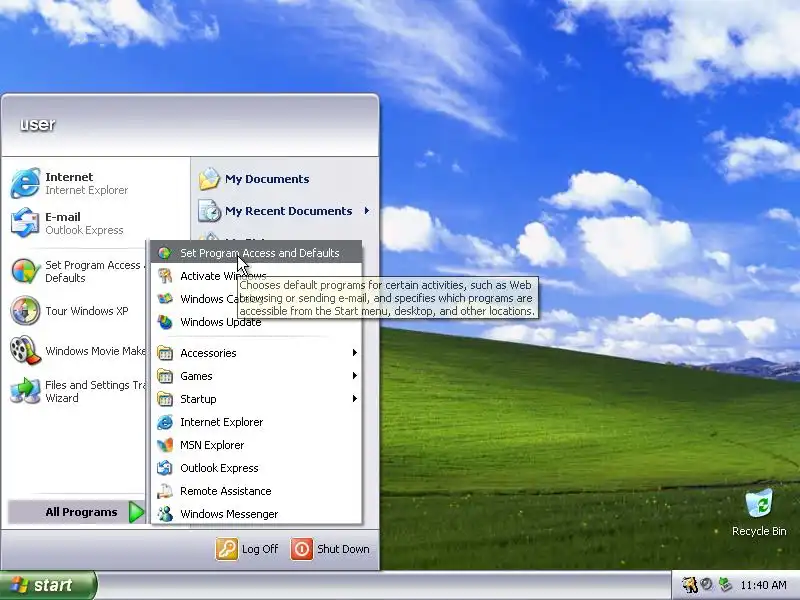Screen dimensions: 800x600
Task: Select Remote Assistance menu entry text
Action: [226, 491]
